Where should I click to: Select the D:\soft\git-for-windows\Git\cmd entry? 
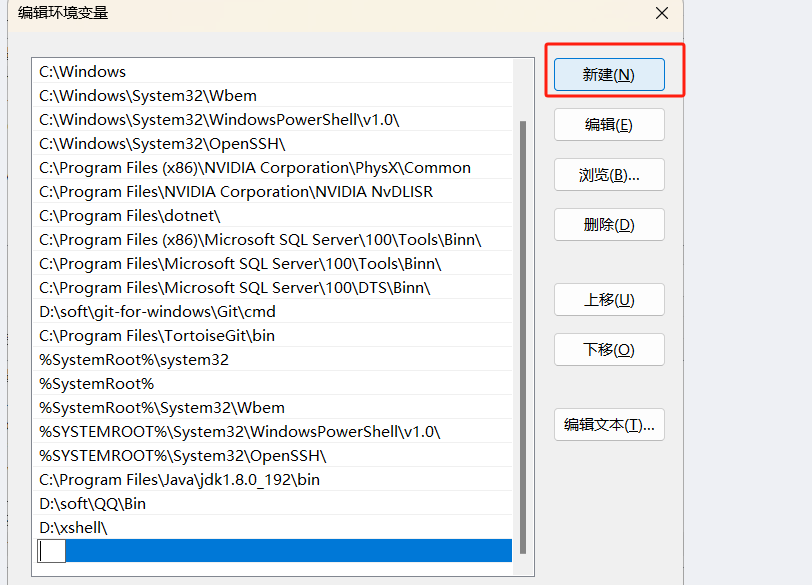(157, 312)
